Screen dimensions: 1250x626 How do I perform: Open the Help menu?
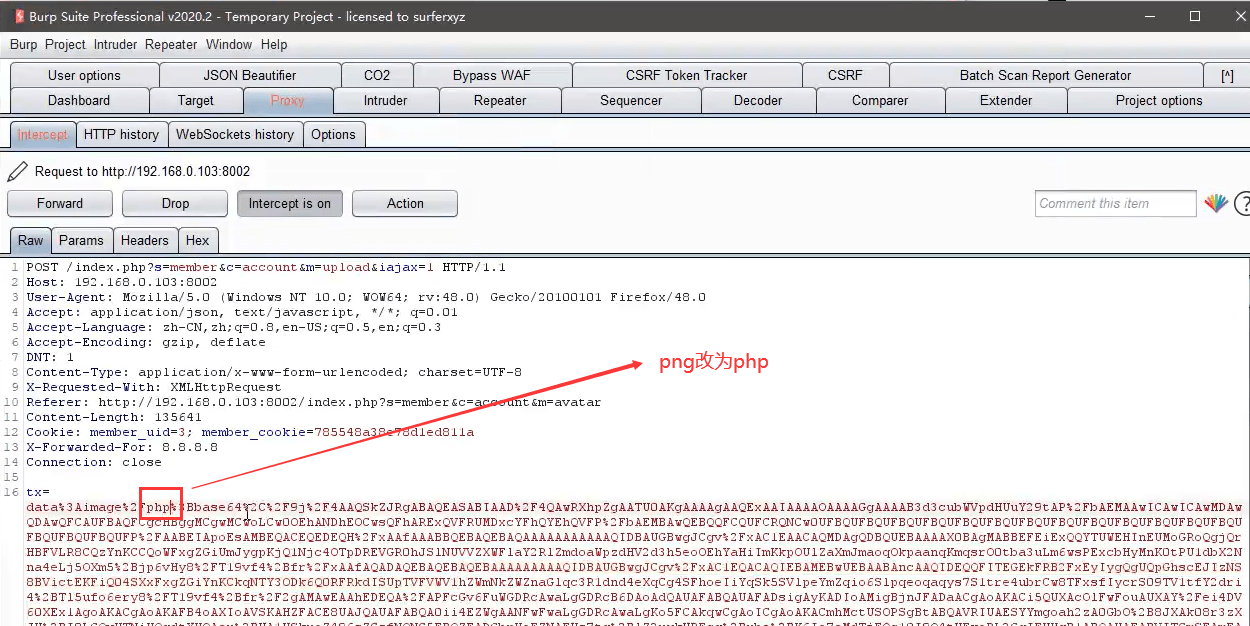click(274, 44)
